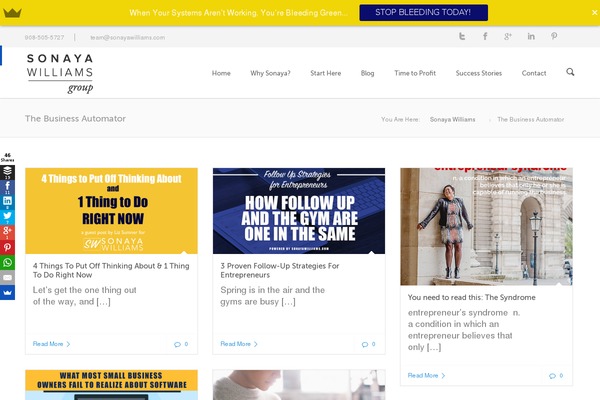Share on LinkedIn from side share bar
600x400 pixels.
[x=7, y=202]
